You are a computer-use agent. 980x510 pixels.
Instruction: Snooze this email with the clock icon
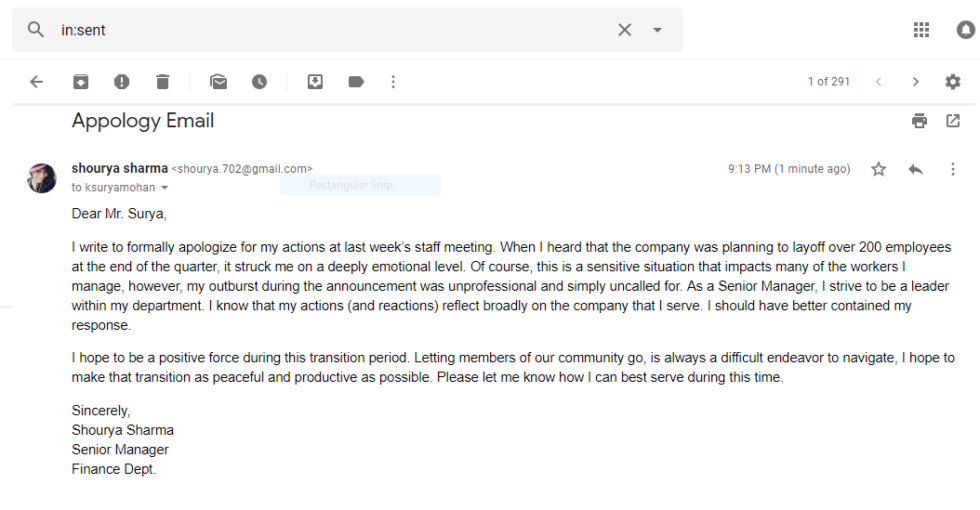click(259, 82)
